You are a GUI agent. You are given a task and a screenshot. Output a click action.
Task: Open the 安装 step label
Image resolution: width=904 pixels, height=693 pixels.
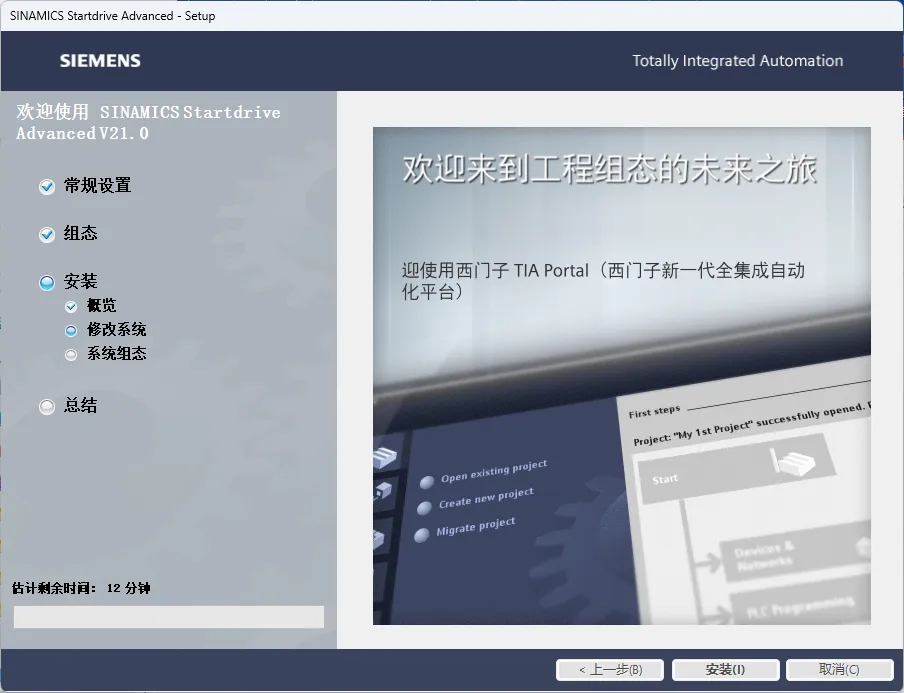coord(81,281)
